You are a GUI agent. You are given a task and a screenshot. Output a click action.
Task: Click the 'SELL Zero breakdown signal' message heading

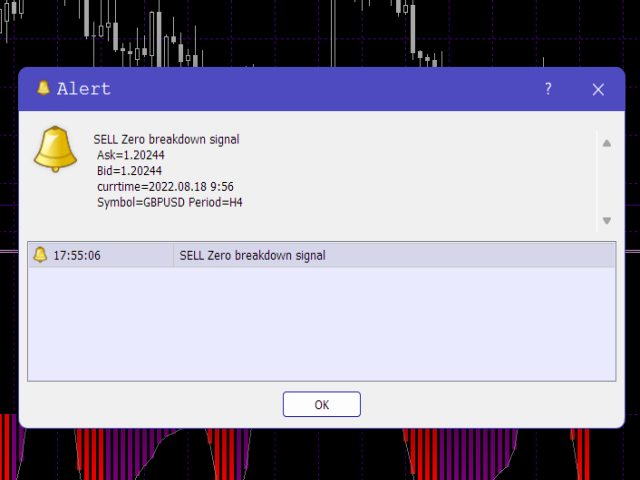[x=166, y=139]
